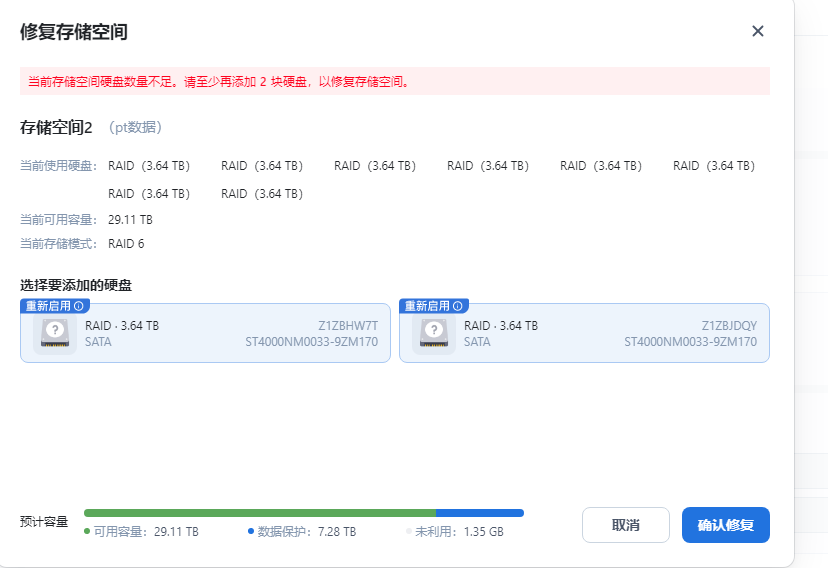The image size is (828, 568).
Task: Select disk card with serial Z1ZBHW7T
Action: point(205,333)
